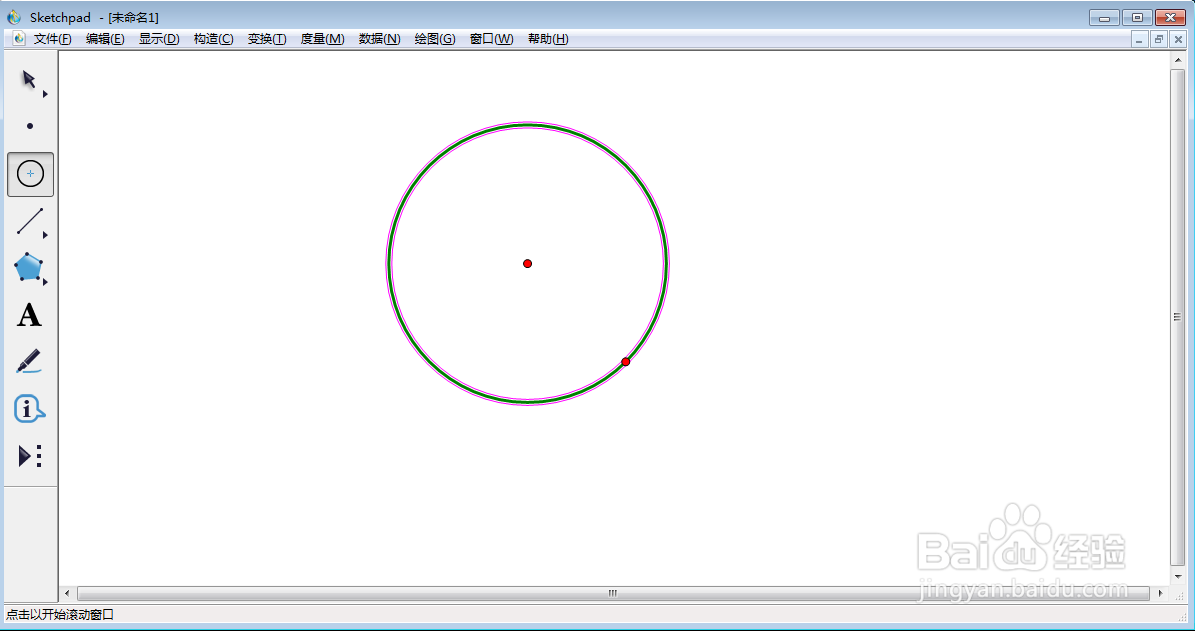This screenshot has width=1195, height=631.
Task: Close the inner document 未命名1
Action: point(1178,40)
